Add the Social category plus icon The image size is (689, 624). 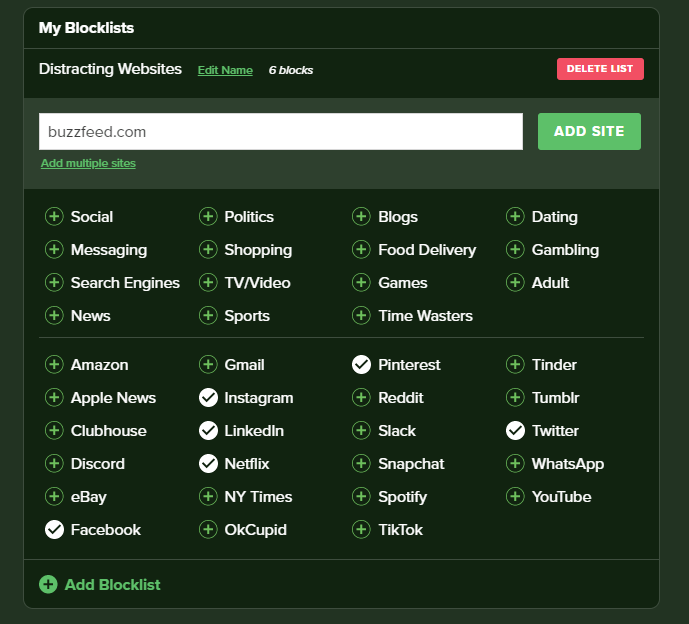click(x=54, y=217)
